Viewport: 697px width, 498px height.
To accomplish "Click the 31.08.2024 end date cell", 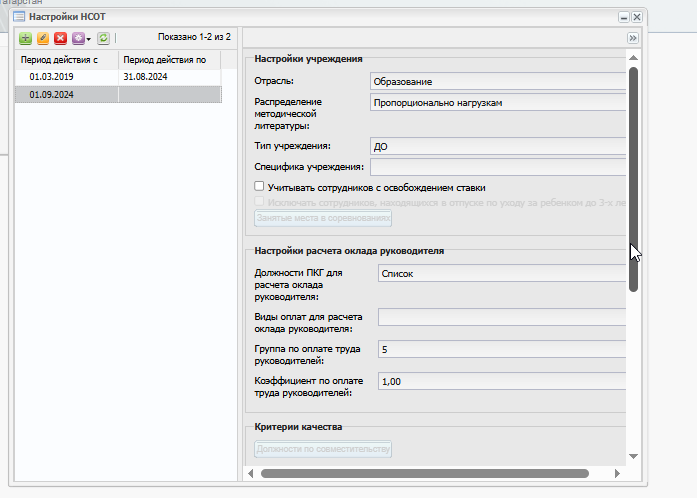I will 169,77.
